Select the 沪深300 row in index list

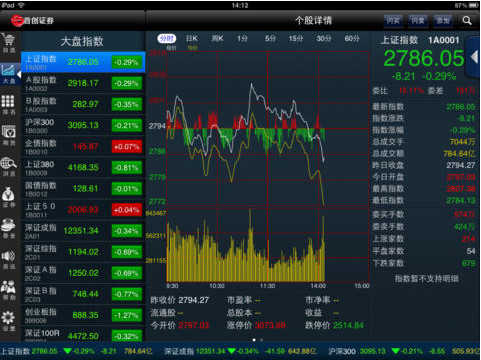coord(83,125)
